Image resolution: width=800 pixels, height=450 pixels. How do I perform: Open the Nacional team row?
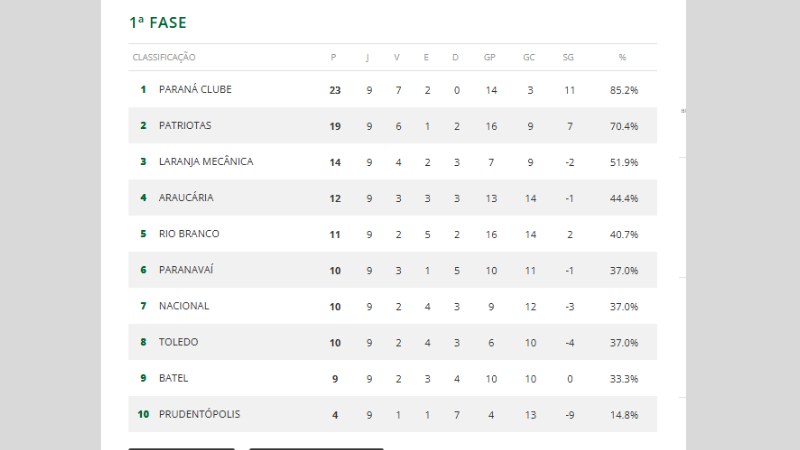click(184, 306)
